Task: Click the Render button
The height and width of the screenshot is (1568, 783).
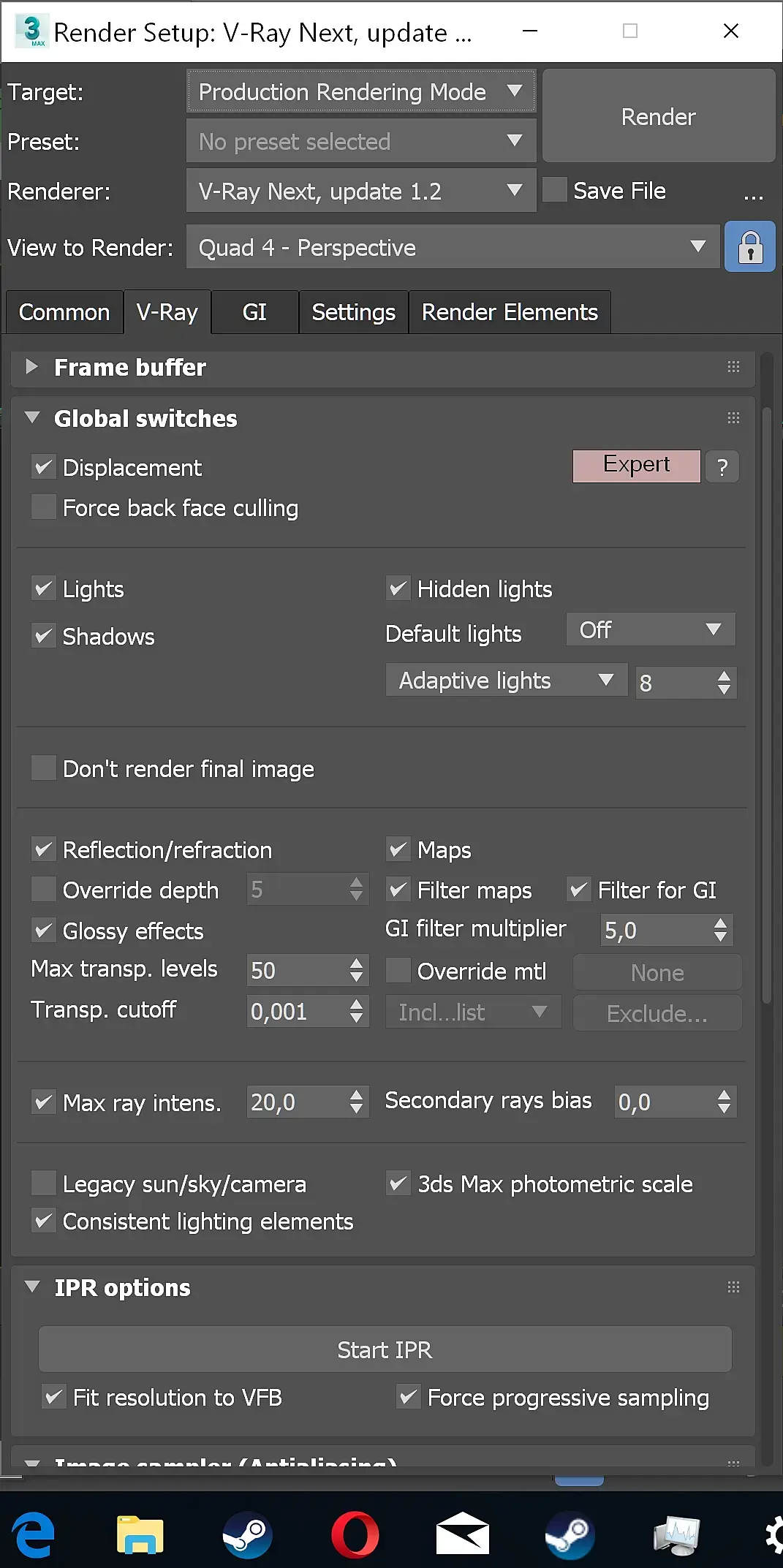Action: pyautogui.click(x=658, y=116)
